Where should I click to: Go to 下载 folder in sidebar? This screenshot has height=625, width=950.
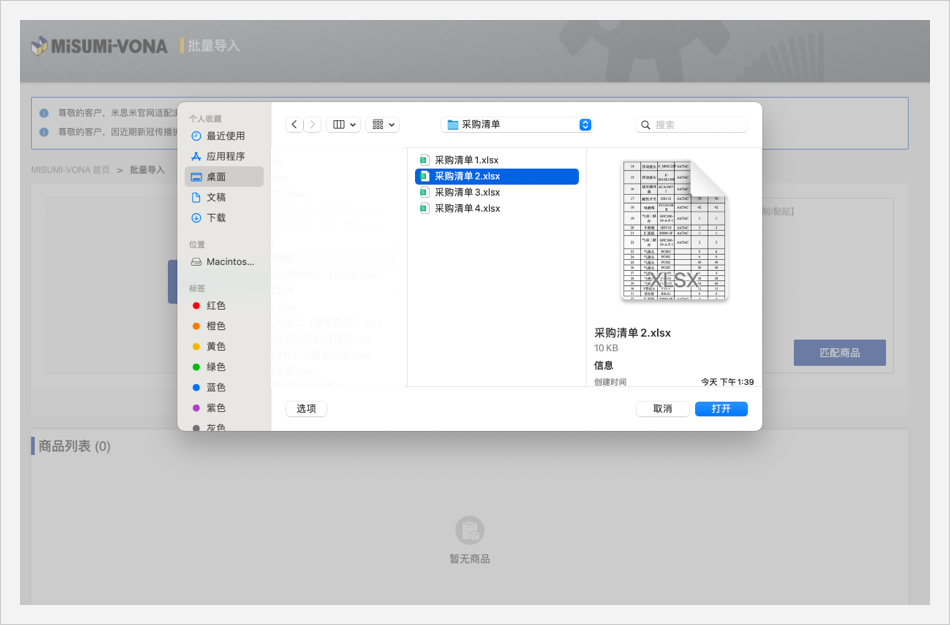click(x=216, y=217)
